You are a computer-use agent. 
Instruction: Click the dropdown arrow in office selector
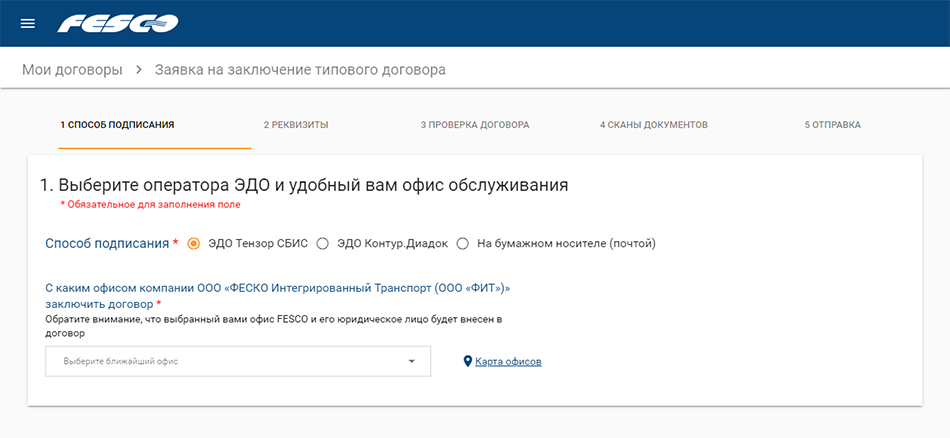pyautogui.click(x=411, y=361)
